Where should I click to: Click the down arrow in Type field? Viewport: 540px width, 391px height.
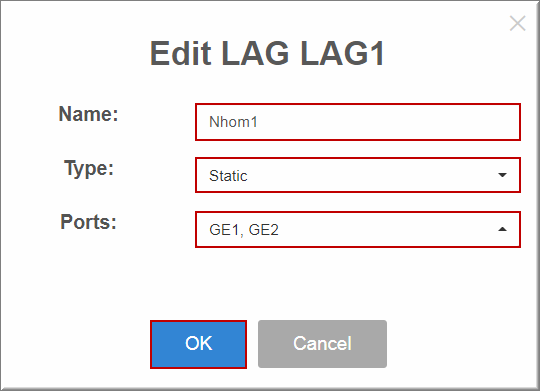coord(502,175)
